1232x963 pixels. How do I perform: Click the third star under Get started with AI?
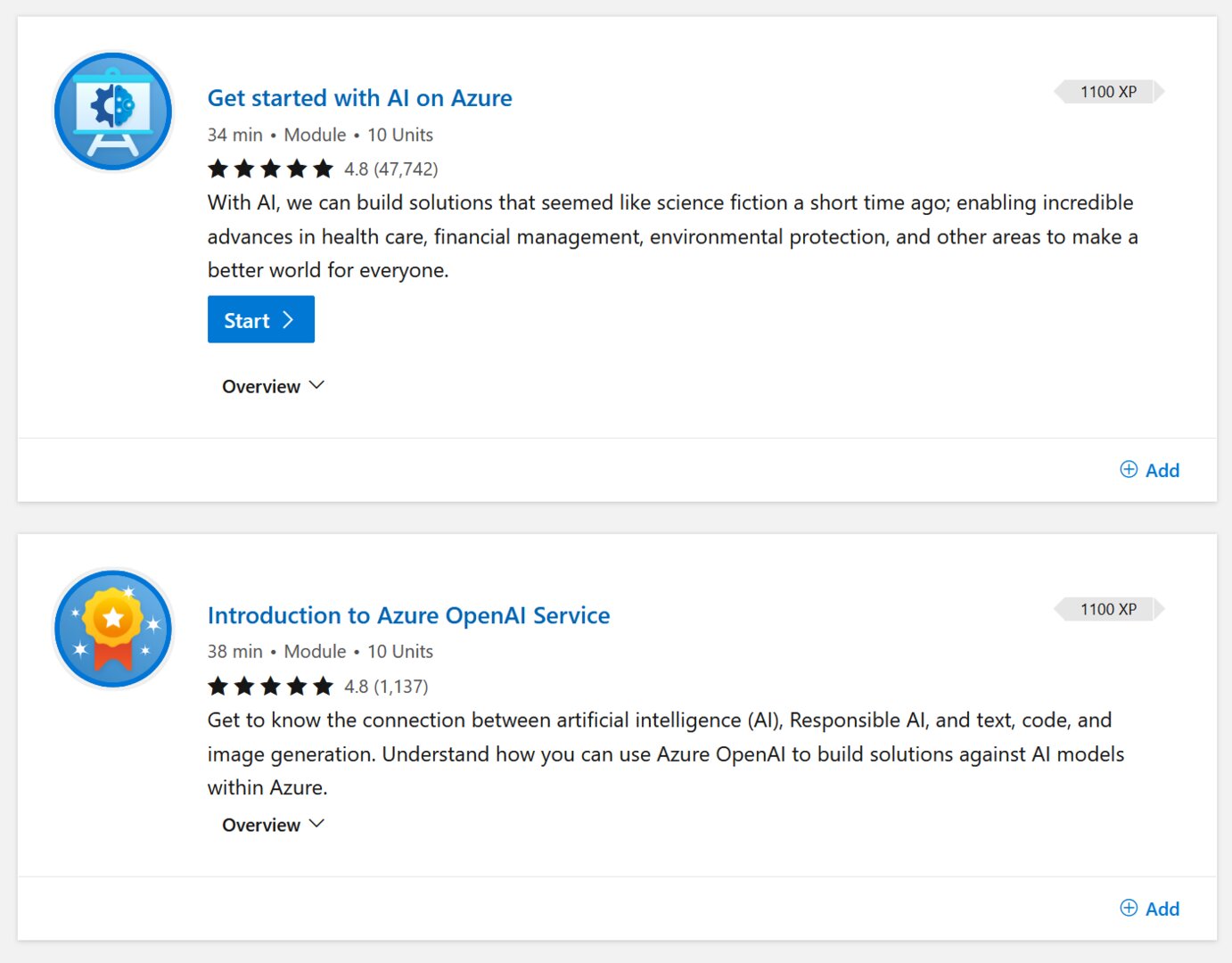(272, 168)
